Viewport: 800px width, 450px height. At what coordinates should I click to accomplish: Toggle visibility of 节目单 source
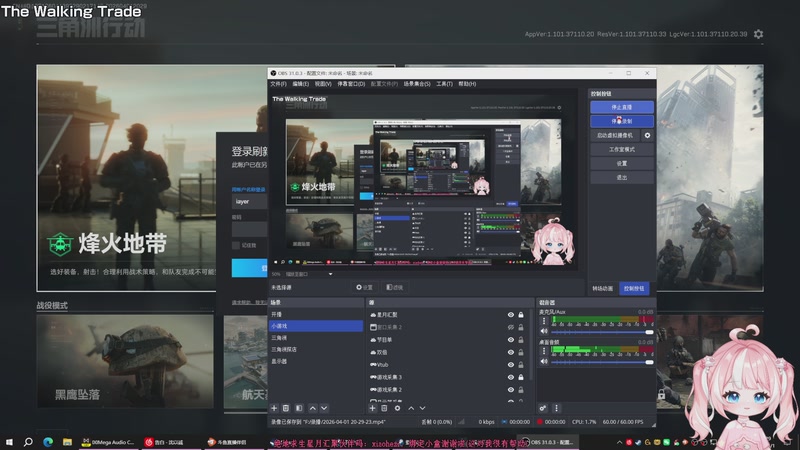pos(511,340)
